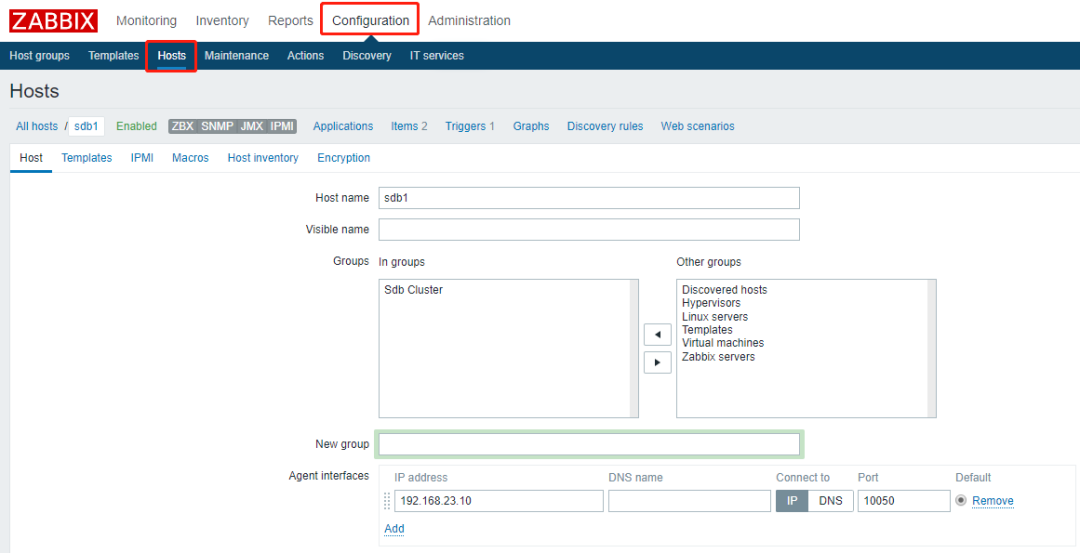Click the Zabbix logo
Image resolution: width=1080 pixels, height=553 pixels.
coord(54,21)
